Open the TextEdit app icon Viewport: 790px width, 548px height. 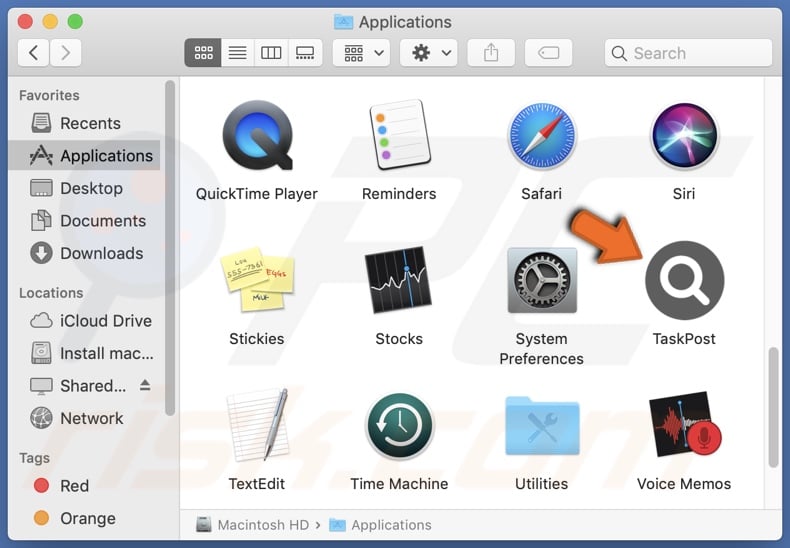coord(257,425)
